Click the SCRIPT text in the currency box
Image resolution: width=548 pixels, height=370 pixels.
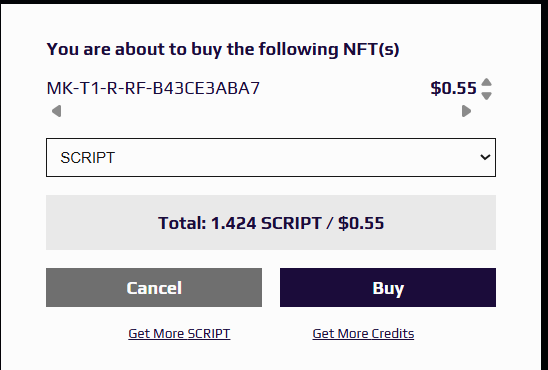tap(87, 158)
